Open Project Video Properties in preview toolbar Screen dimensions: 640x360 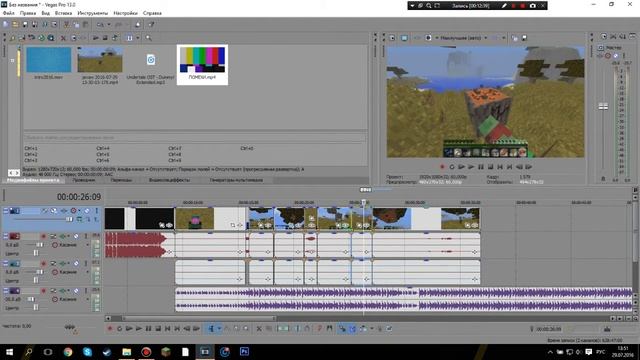tap(392, 38)
